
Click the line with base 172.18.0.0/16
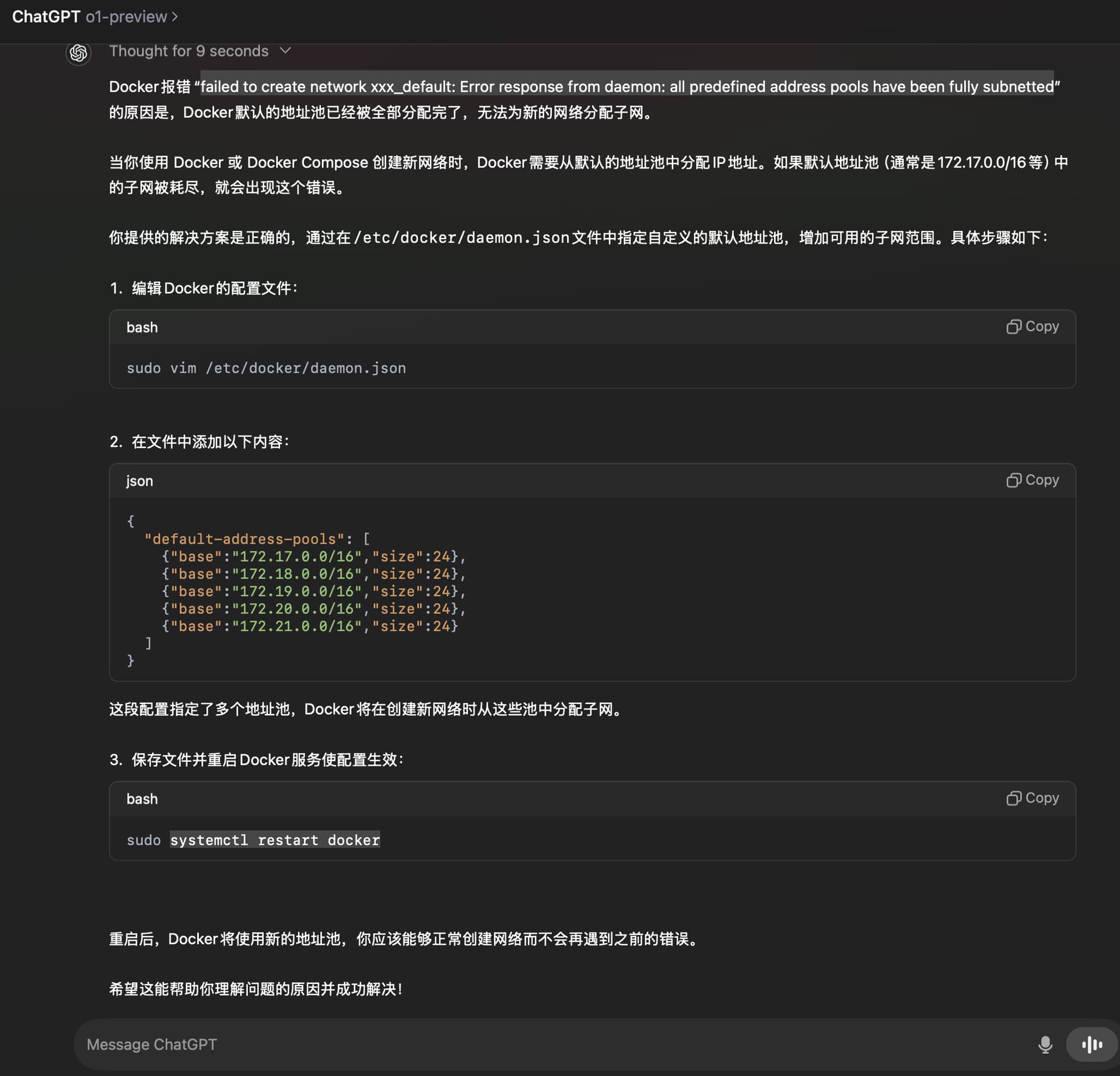(314, 574)
